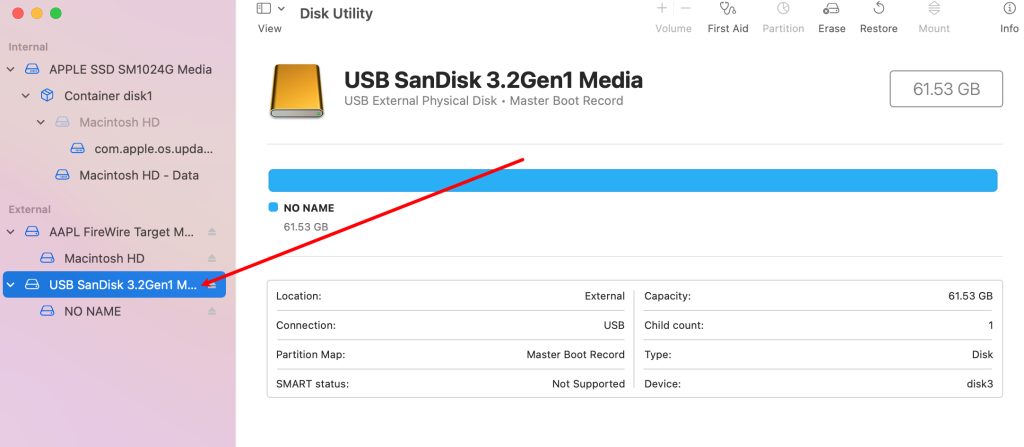Click the add volume plus button
Image resolution: width=1024 pixels, height=447 pixels.
coord(662,8)
